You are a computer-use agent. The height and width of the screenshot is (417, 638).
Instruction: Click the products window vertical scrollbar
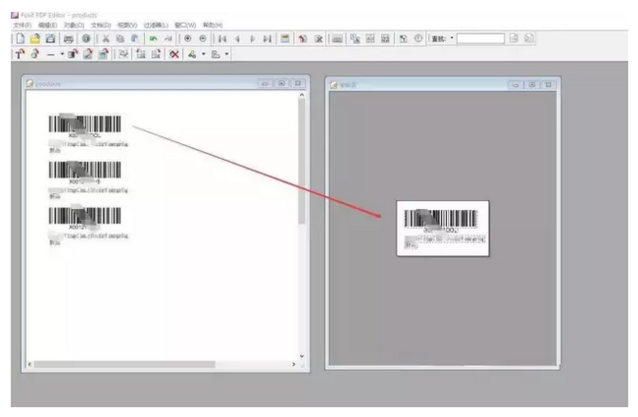(302, 160)
